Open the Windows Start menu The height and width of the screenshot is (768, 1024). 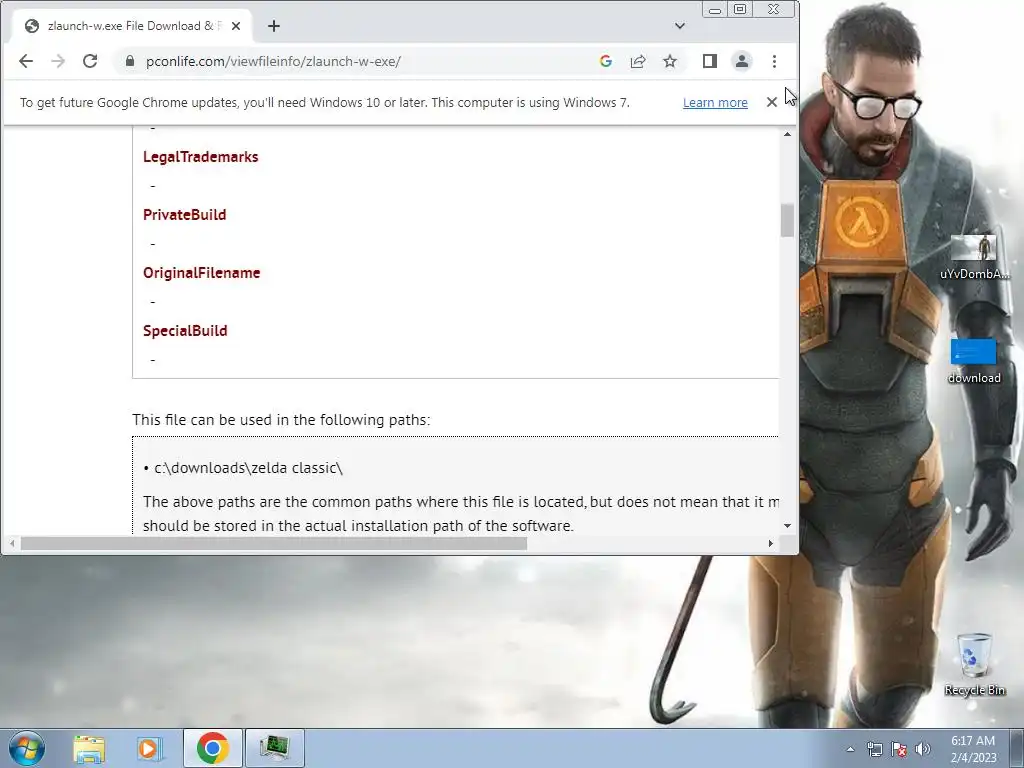pyautogui.click(x=27, y=748)
